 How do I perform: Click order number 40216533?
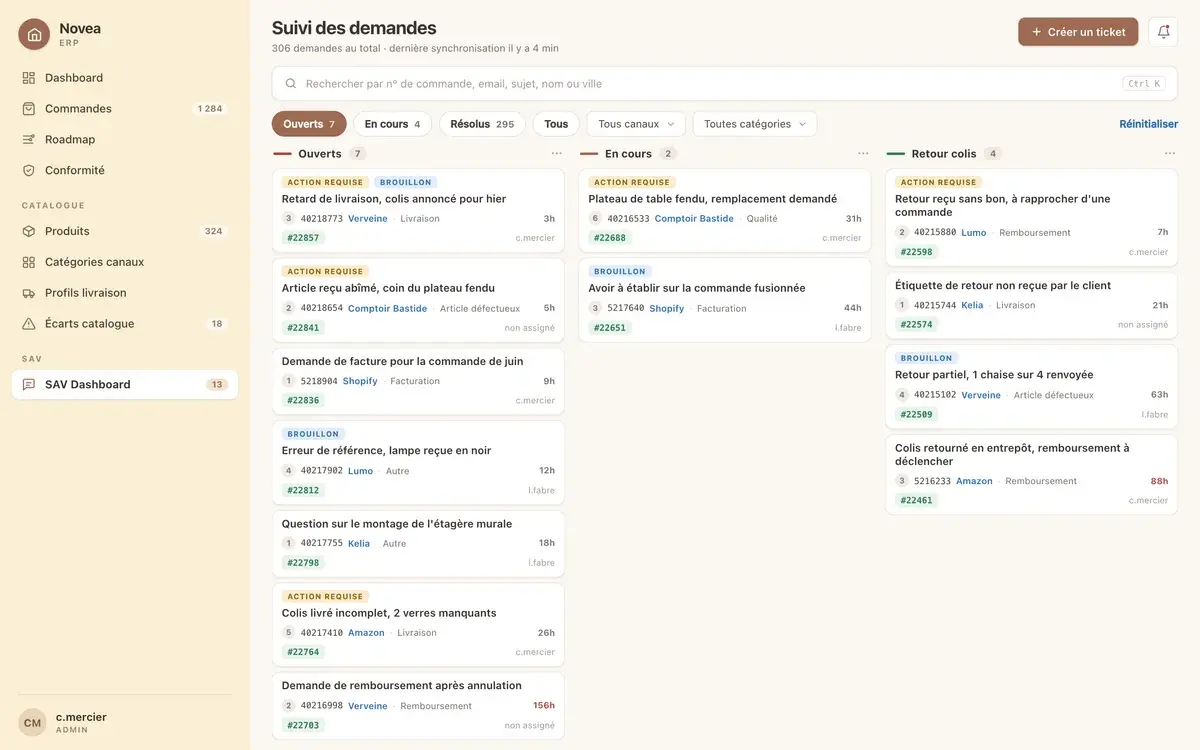pos(628,219)
